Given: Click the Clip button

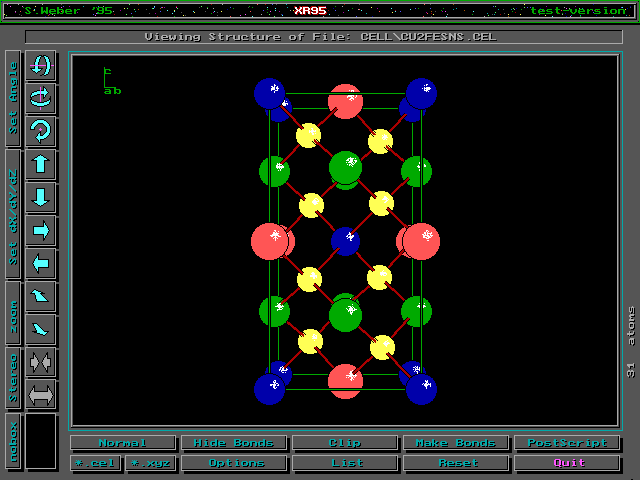Looking at the screenshot, I should click(x=345, y=443).
